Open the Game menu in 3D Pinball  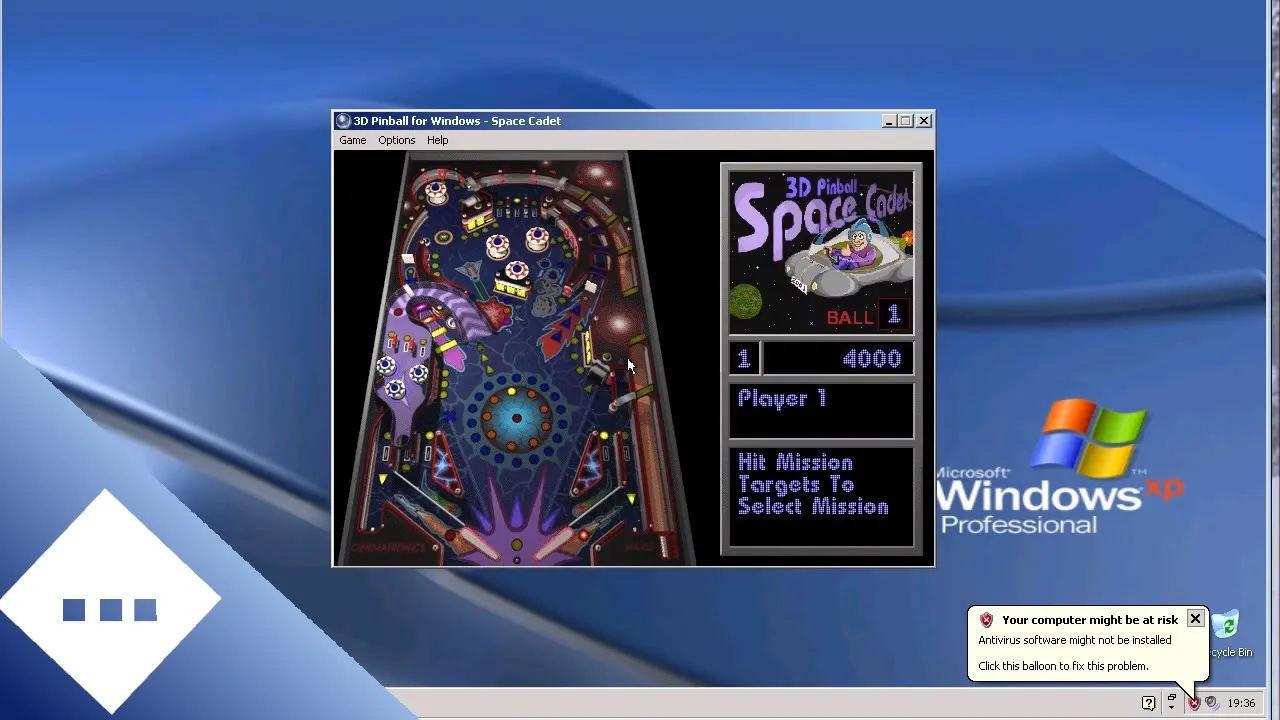352,140
